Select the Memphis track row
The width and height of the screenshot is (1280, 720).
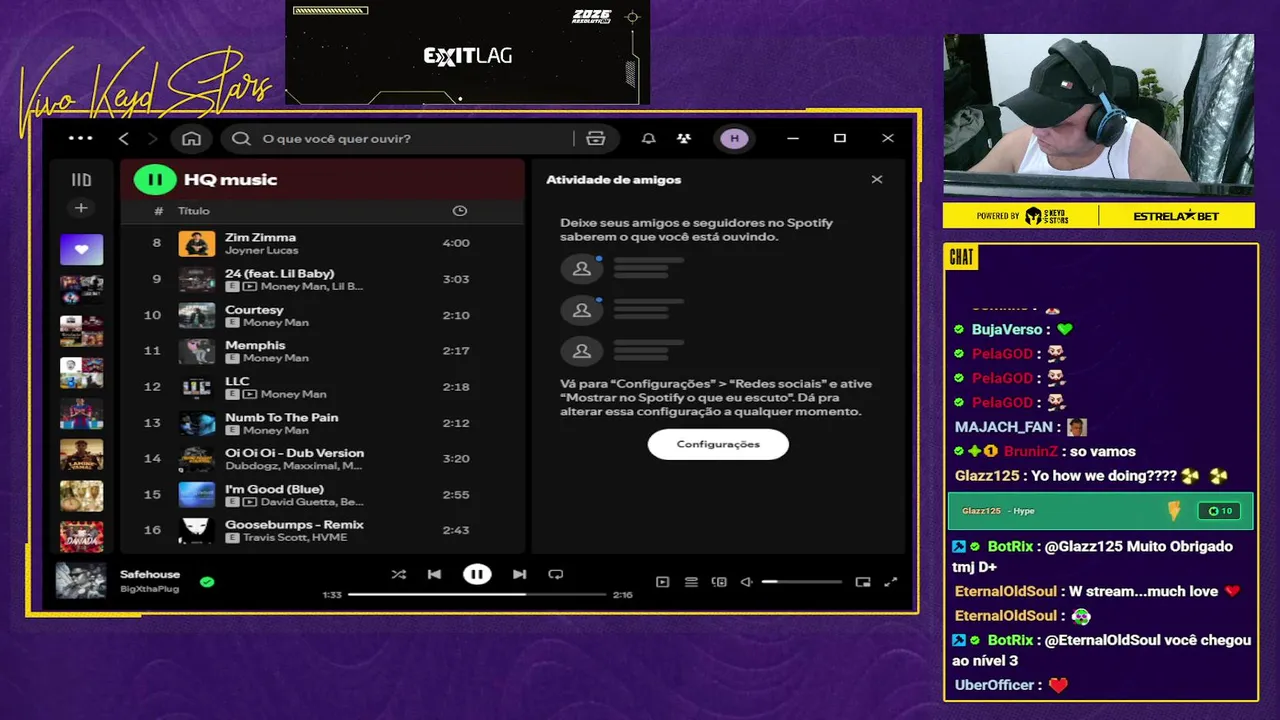click(322, 351)
